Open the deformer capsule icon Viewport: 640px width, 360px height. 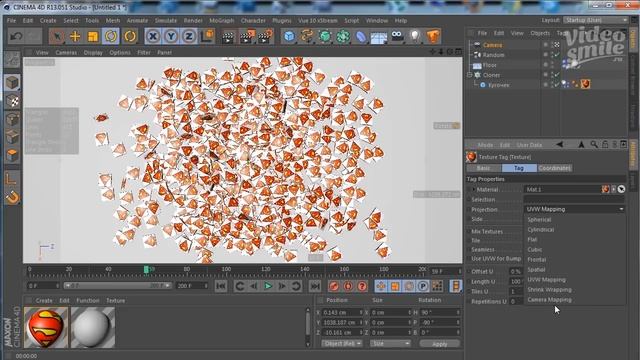(361, 37)
